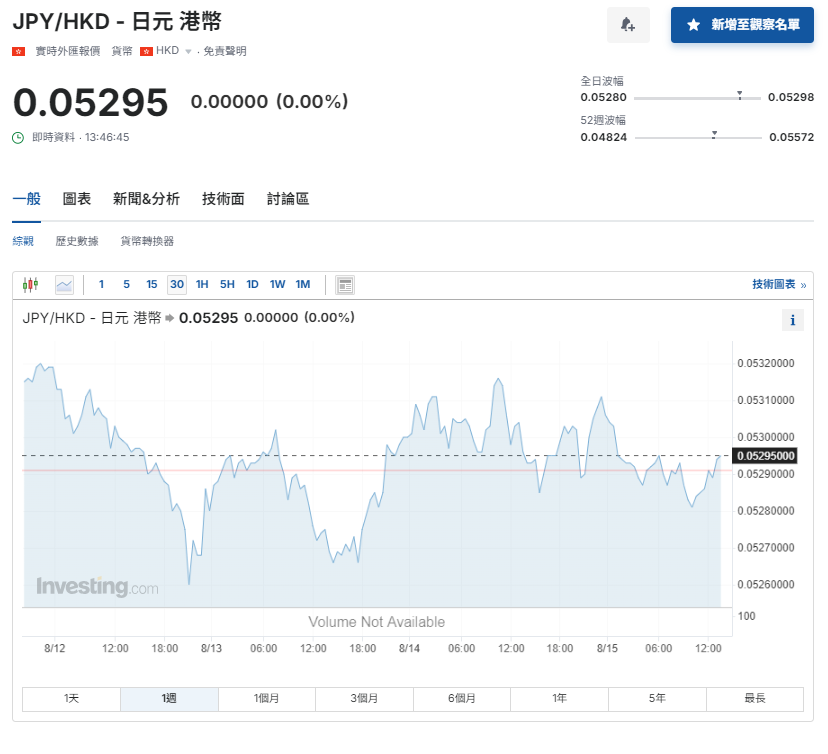This screenshot has height=754, width=828.
Task: Select the 30-minute interval button
Action: click(177, 284)
